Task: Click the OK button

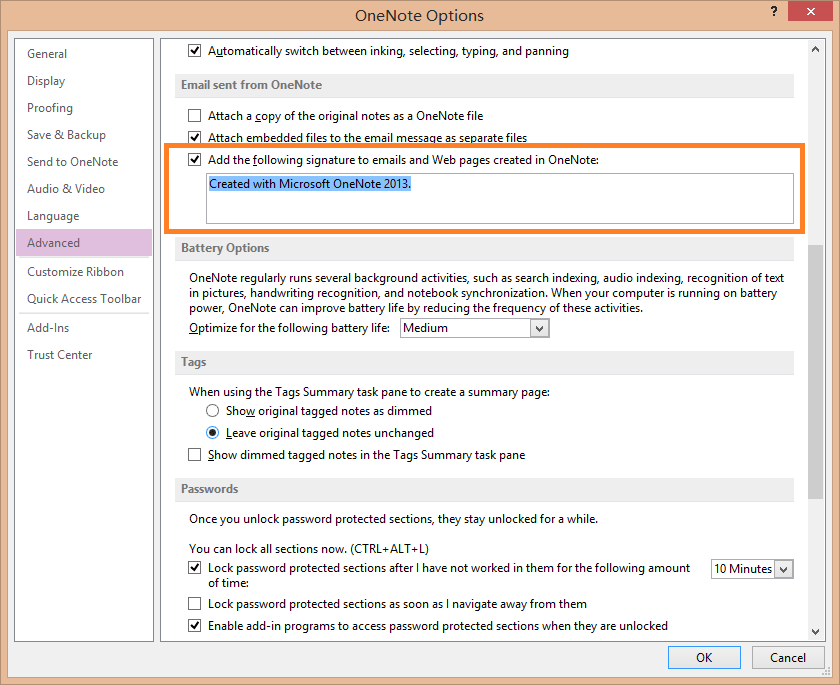Action: pos(704,658)
